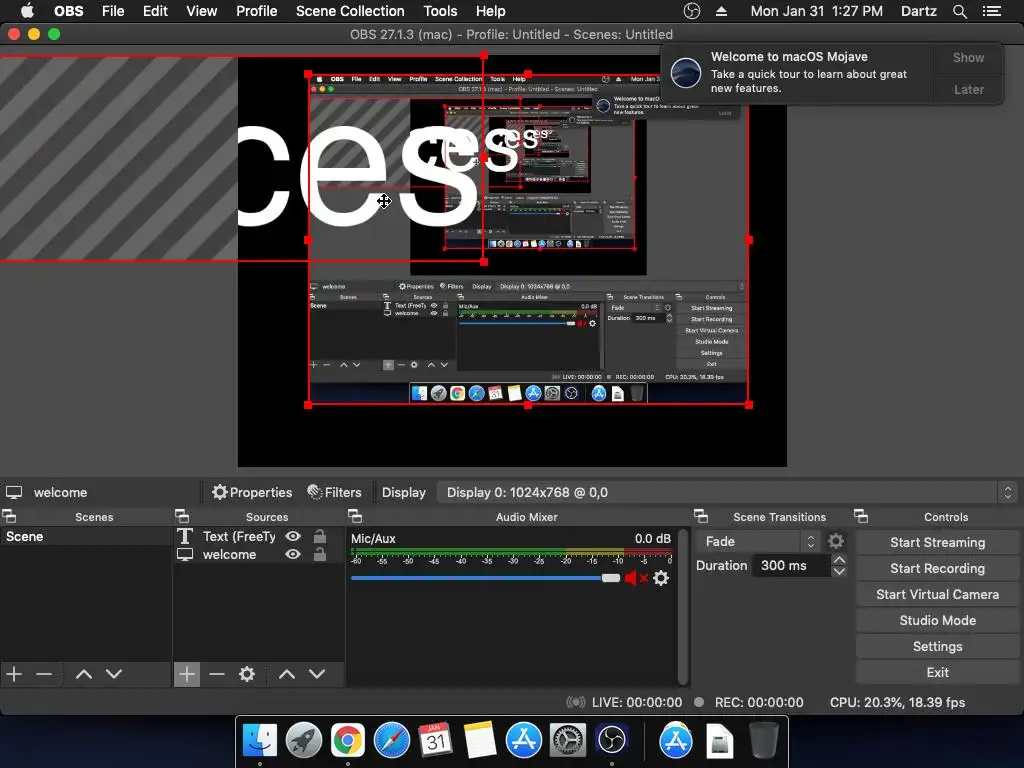The height and width of the screenshot is (768, 1024).
Task: Remove selected source with minus icon
Action: (x=217, y=674)
